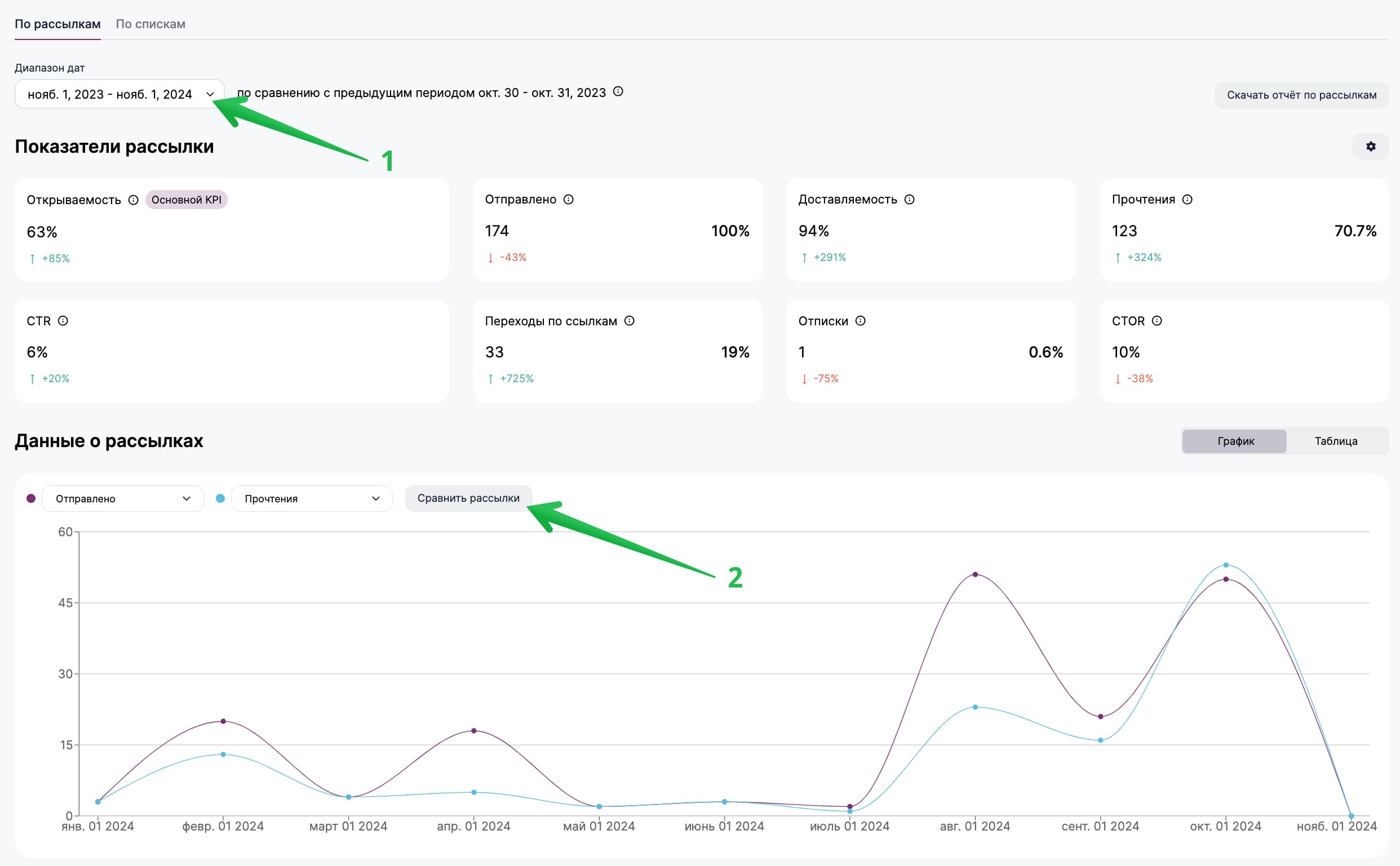Click Переходы по ссылкам value 33
Viewport: 1400px width, 866px height.
494,352
